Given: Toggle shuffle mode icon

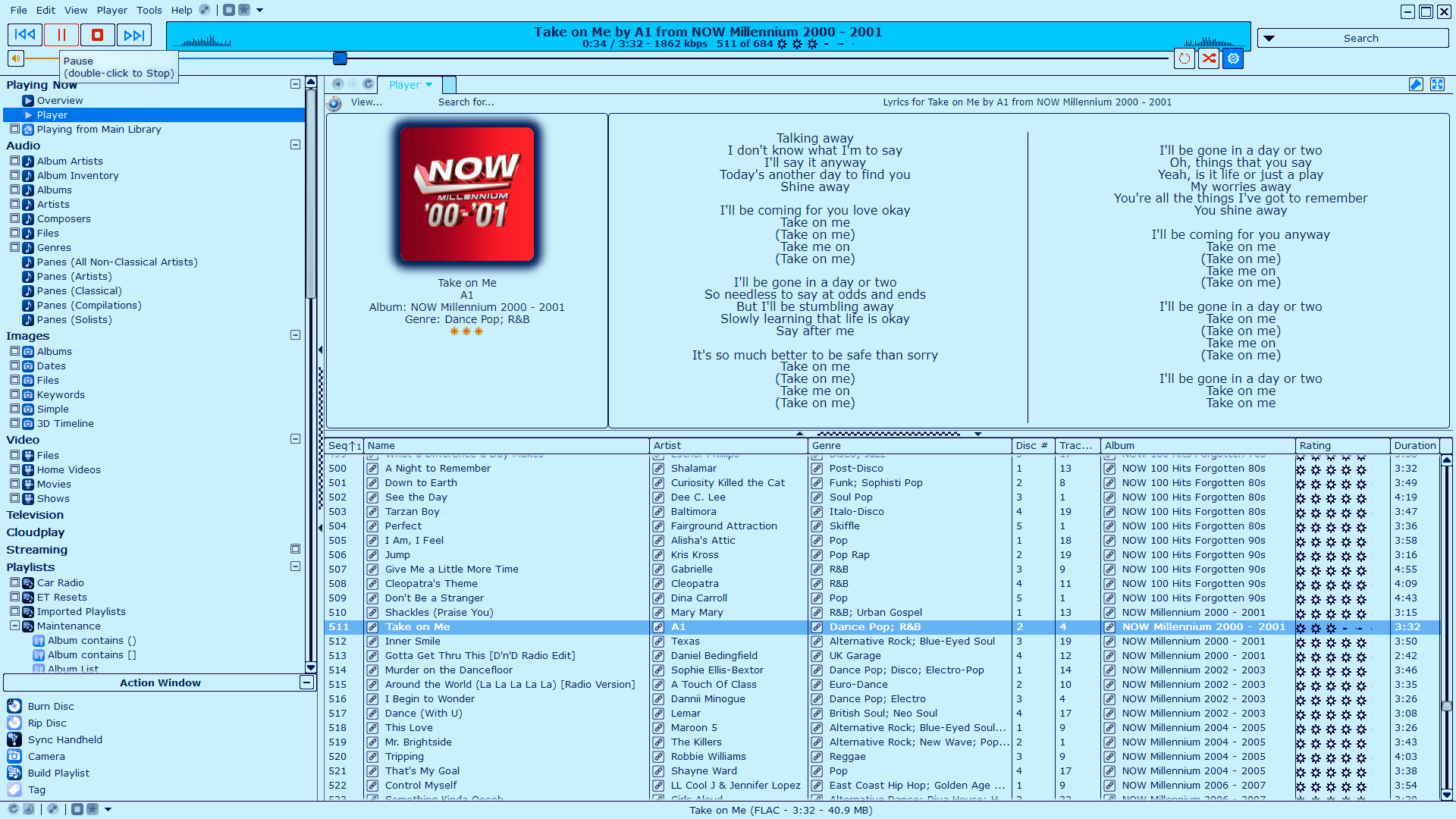Looking at the screenshot, I should (x=1209, y=58).
